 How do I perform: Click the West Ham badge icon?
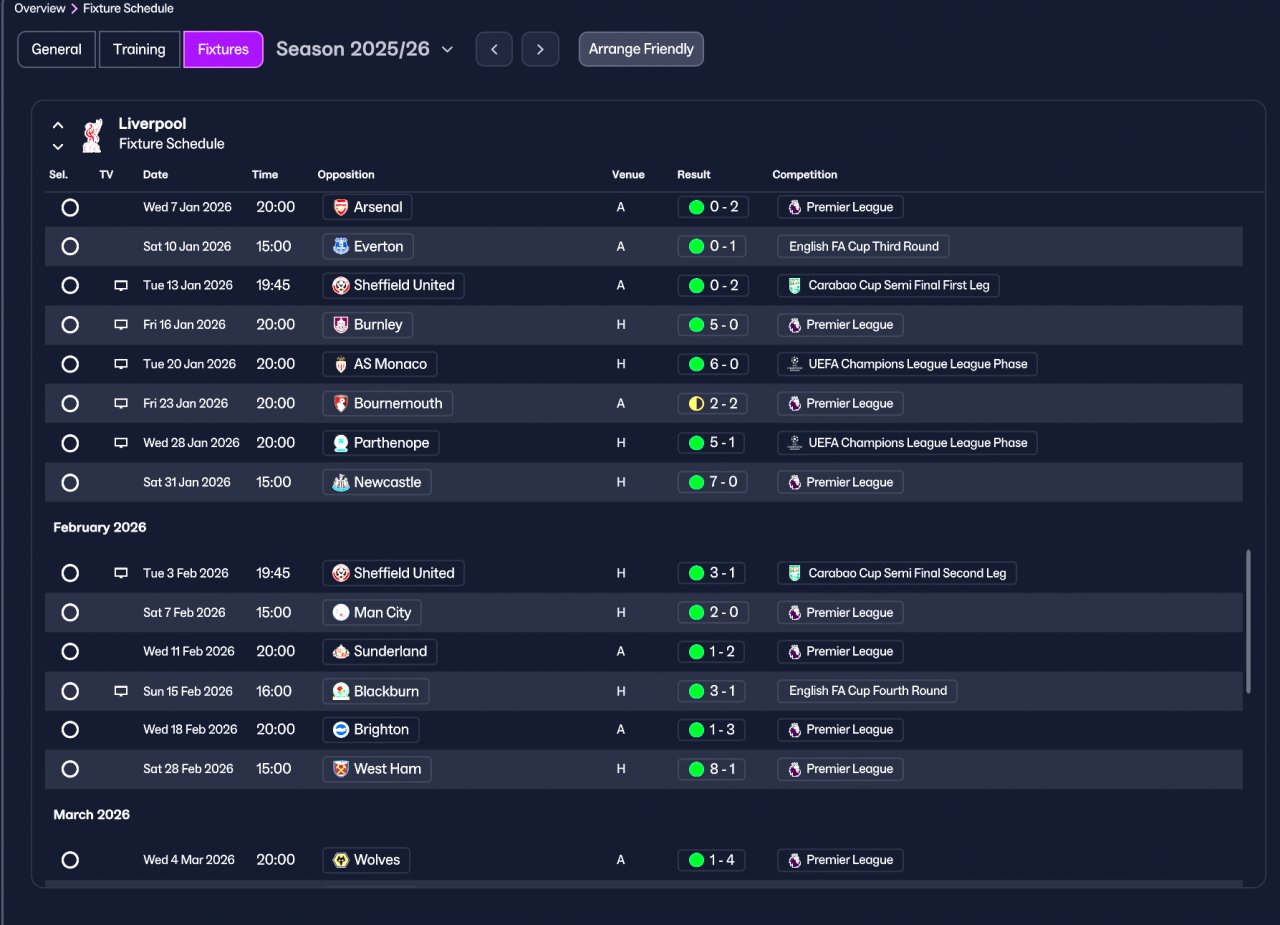tap(341, 769)
